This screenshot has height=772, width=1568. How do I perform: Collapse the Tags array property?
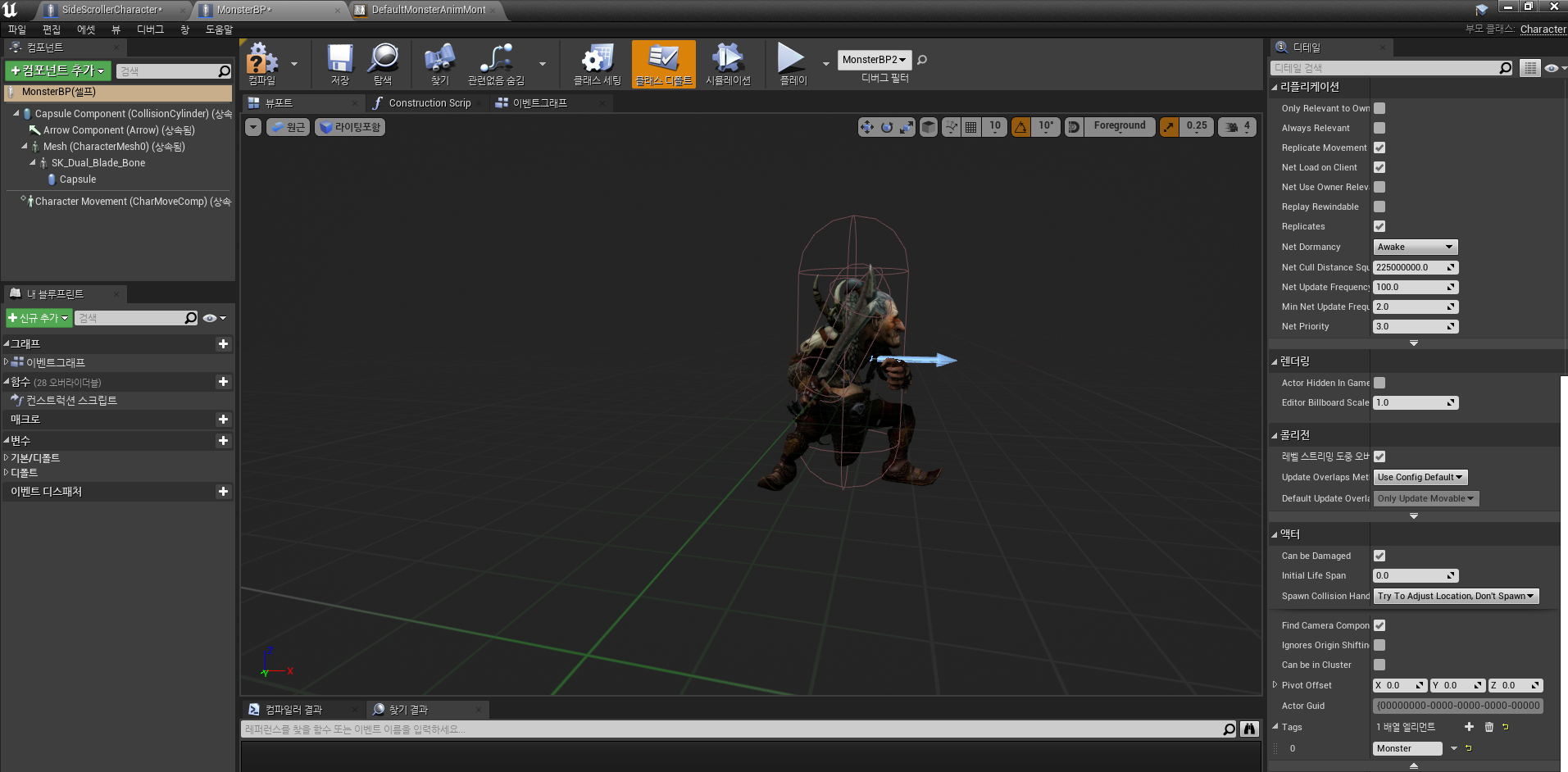1275,727
